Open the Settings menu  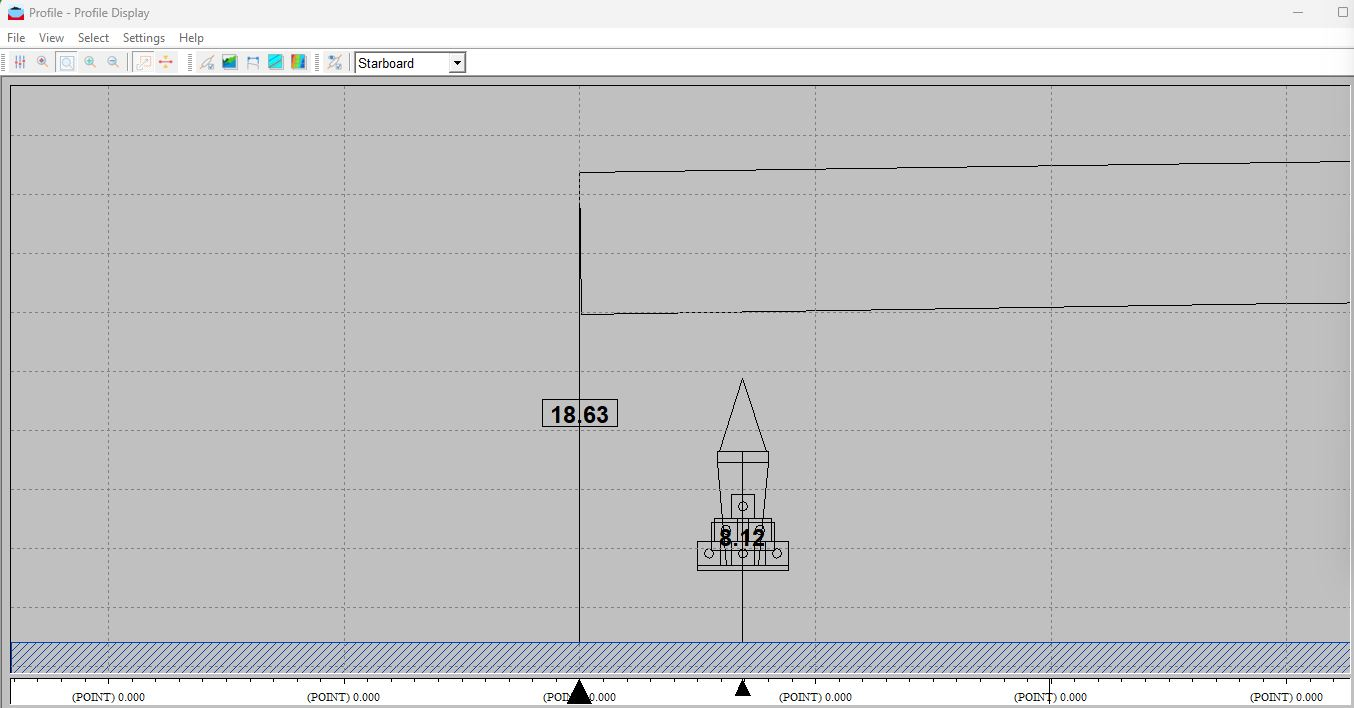point(143,38)
